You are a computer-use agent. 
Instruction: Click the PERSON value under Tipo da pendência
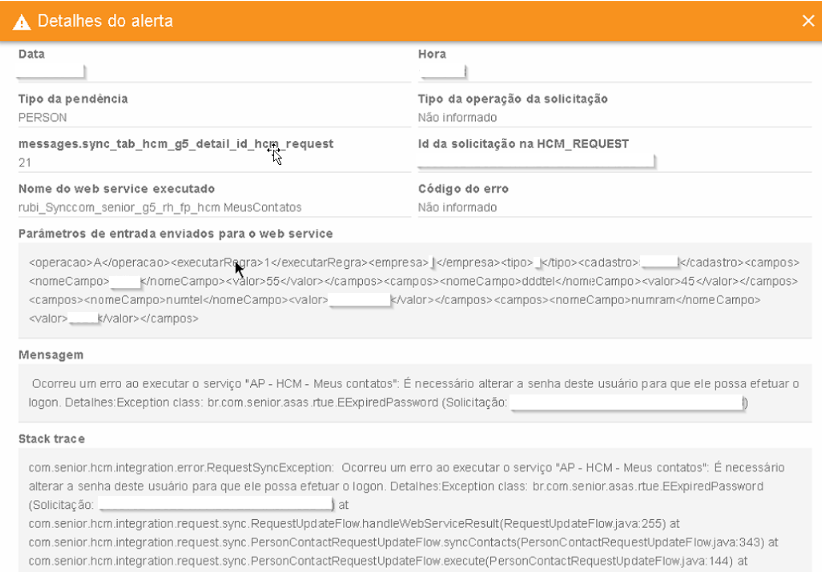[x=43, y=117]
